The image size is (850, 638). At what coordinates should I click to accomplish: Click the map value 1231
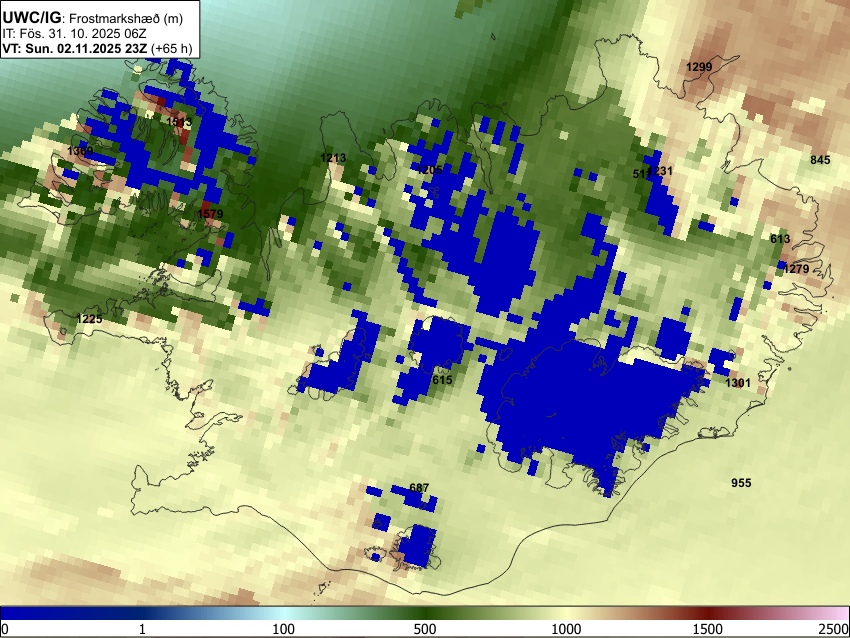coord(660,171)
